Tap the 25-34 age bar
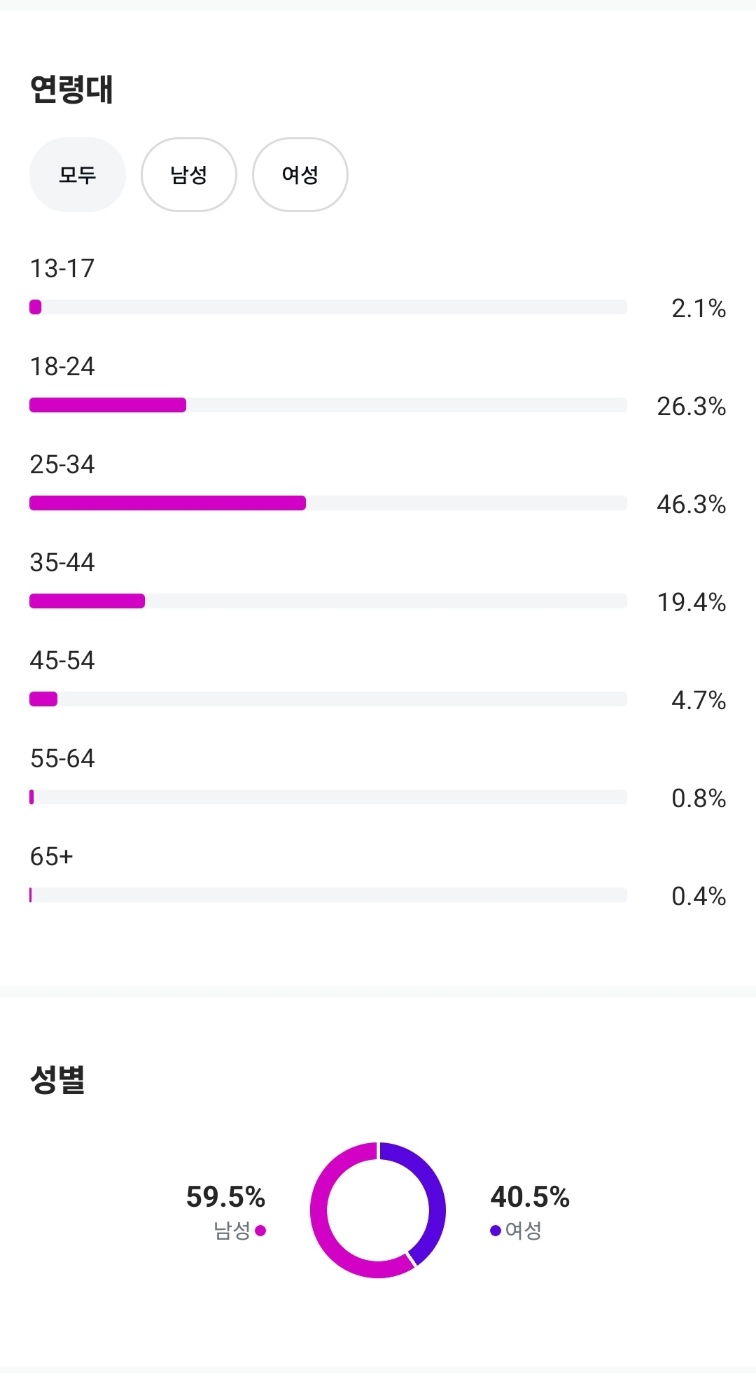The height and width of the screenshot is (1373, 756). coord(328,503)
